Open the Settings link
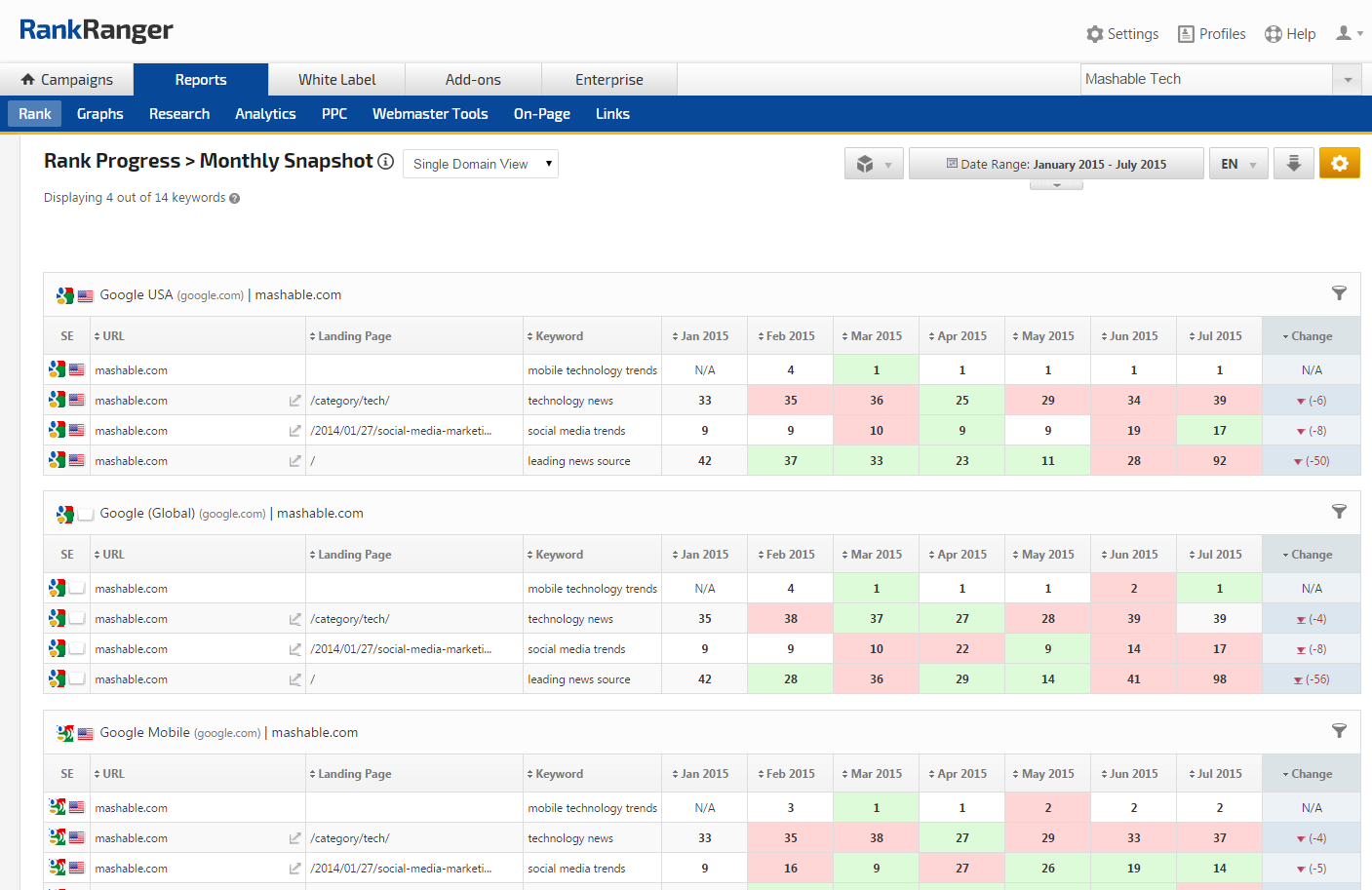Screen dimensions: 1372x890 1122,34
